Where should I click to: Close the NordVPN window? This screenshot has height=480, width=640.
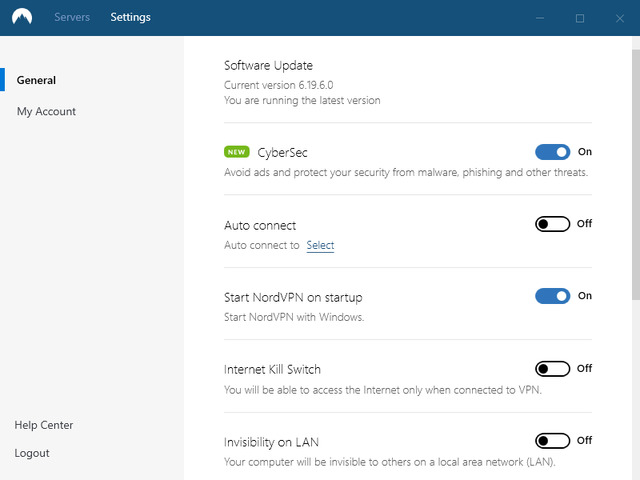click(620, 18)
